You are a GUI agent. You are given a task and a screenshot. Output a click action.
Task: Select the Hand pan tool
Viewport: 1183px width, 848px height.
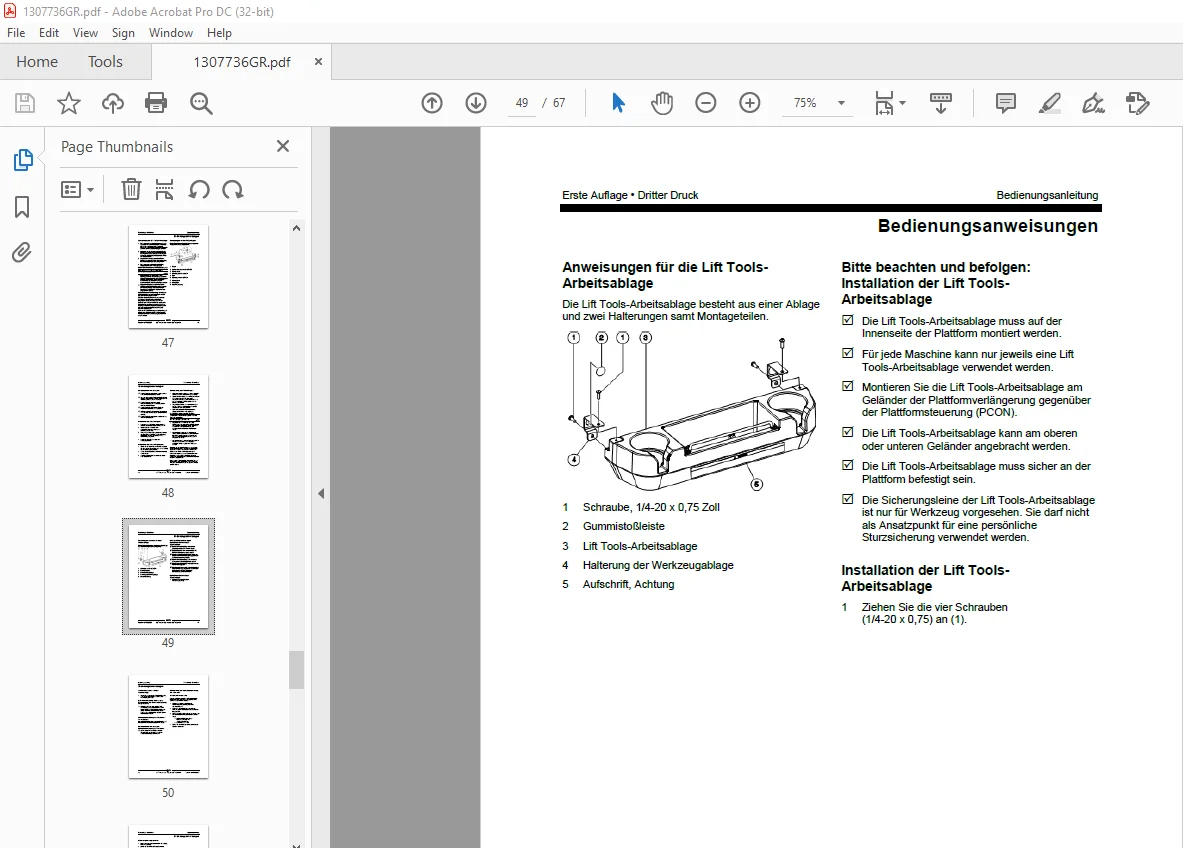click(662, 103)
